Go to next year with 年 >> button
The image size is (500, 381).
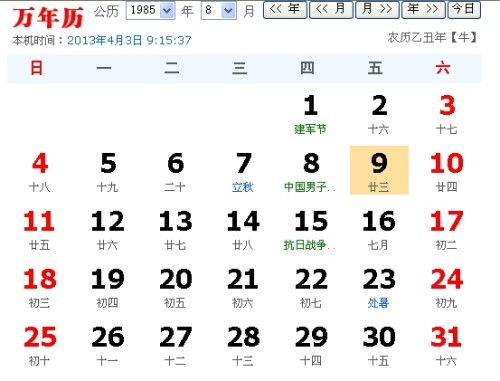(x=423, y=10)
